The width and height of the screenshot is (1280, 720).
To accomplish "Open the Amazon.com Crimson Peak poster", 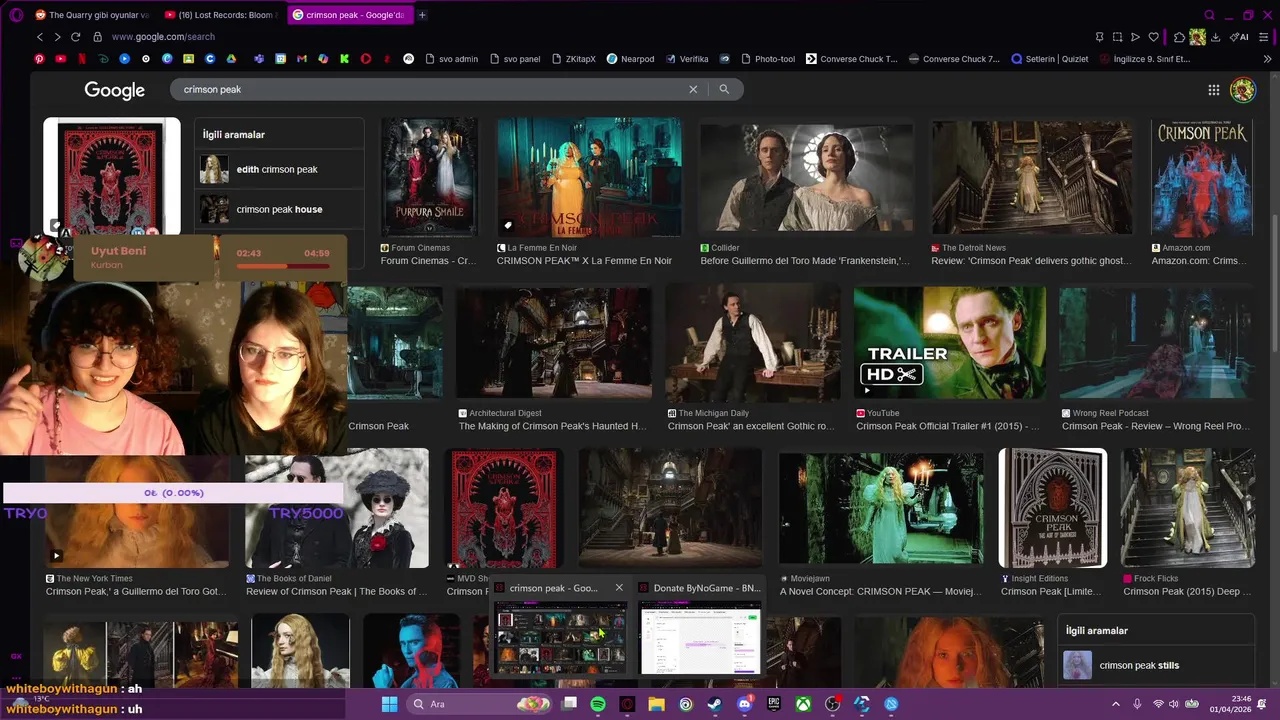I will 1201,178.
